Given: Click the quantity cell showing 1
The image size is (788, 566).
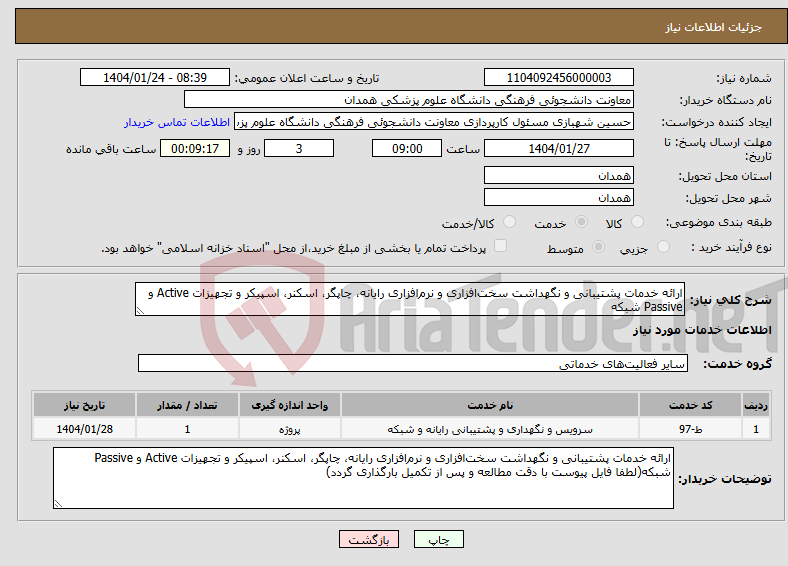Looking at the screenshot, I should 187,429.
